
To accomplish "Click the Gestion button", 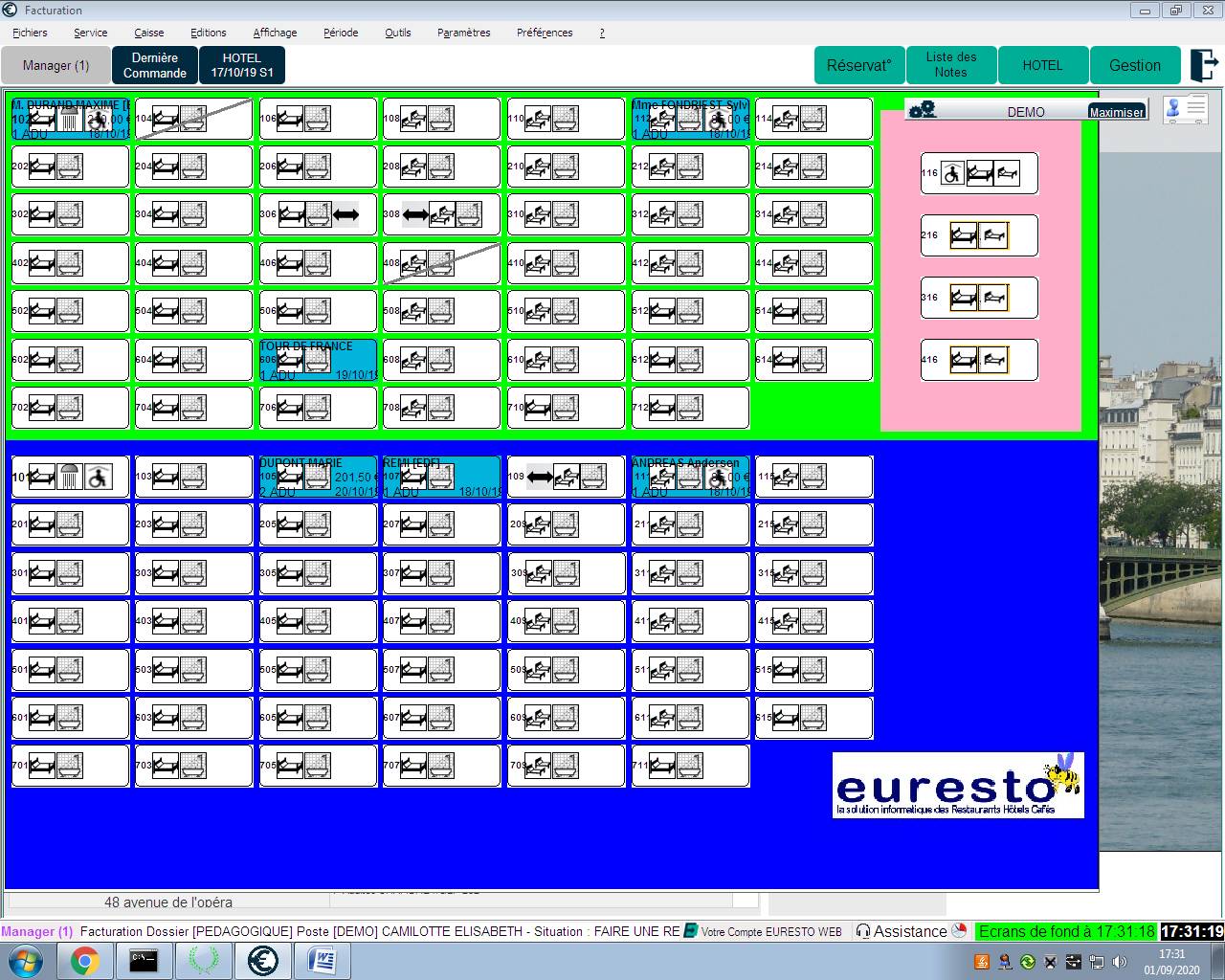I will click(x=1134, y=65).
